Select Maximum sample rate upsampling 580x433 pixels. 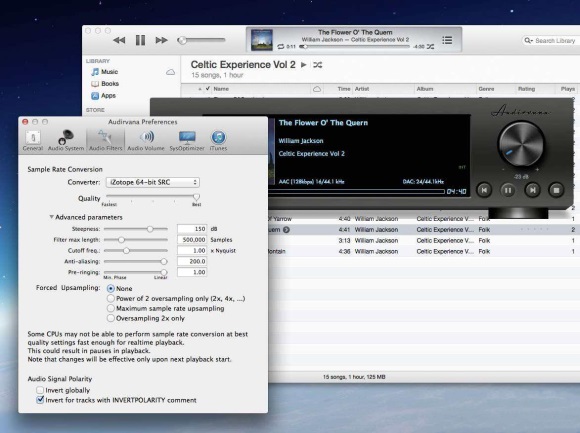pos(110,308)
